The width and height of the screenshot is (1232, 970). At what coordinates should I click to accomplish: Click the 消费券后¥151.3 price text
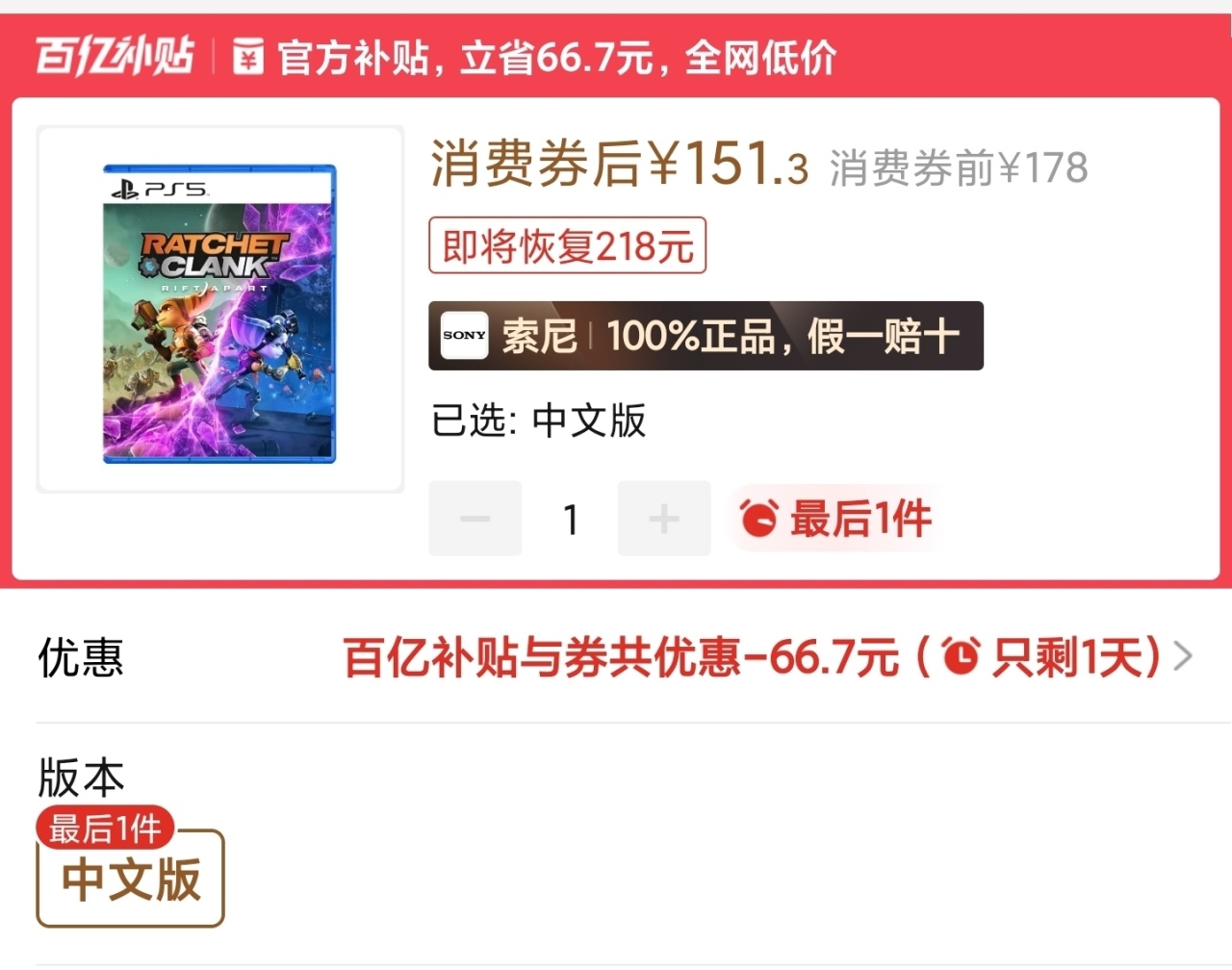(619, 164)
